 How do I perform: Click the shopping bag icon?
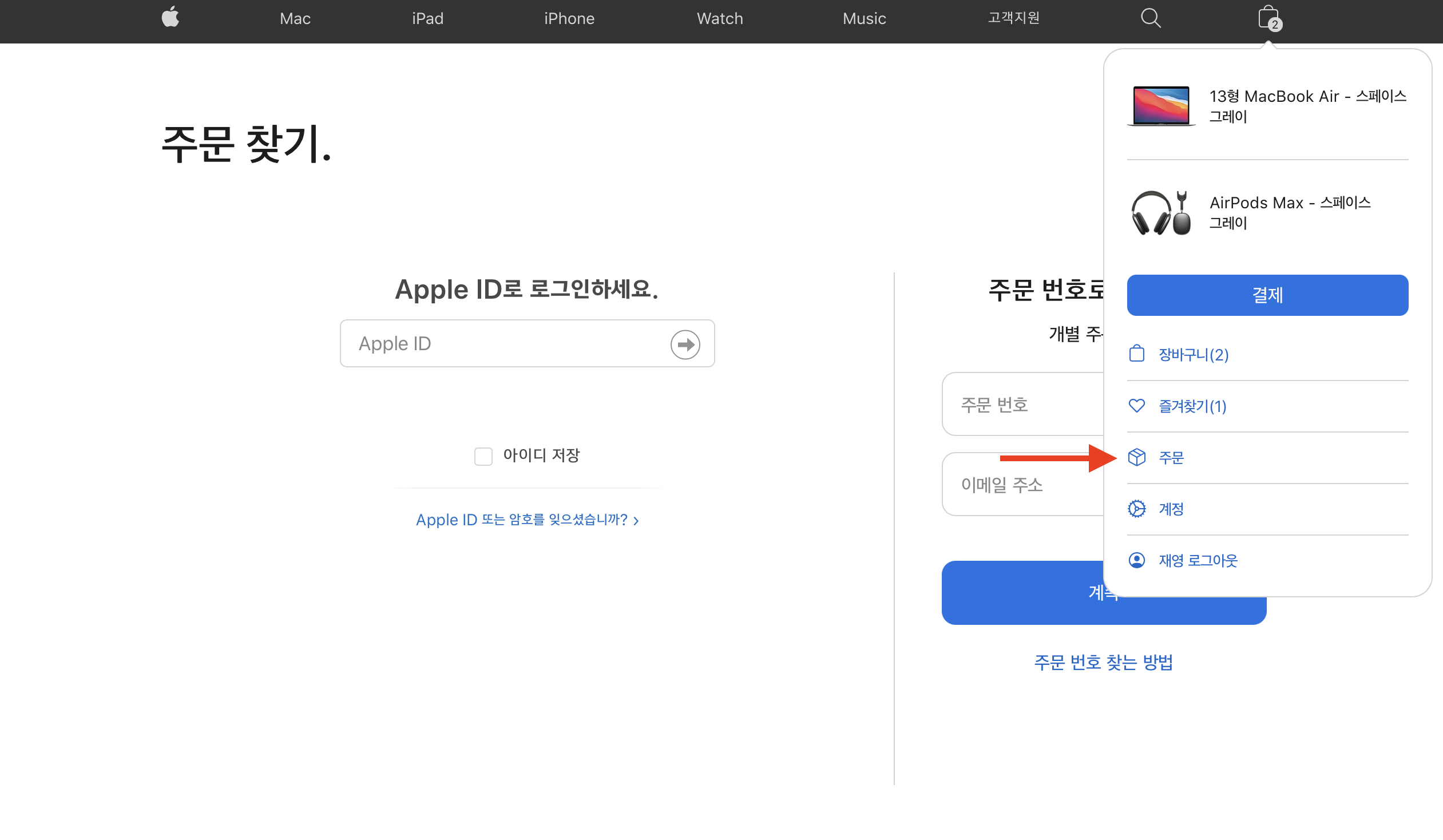point(1268,18)
